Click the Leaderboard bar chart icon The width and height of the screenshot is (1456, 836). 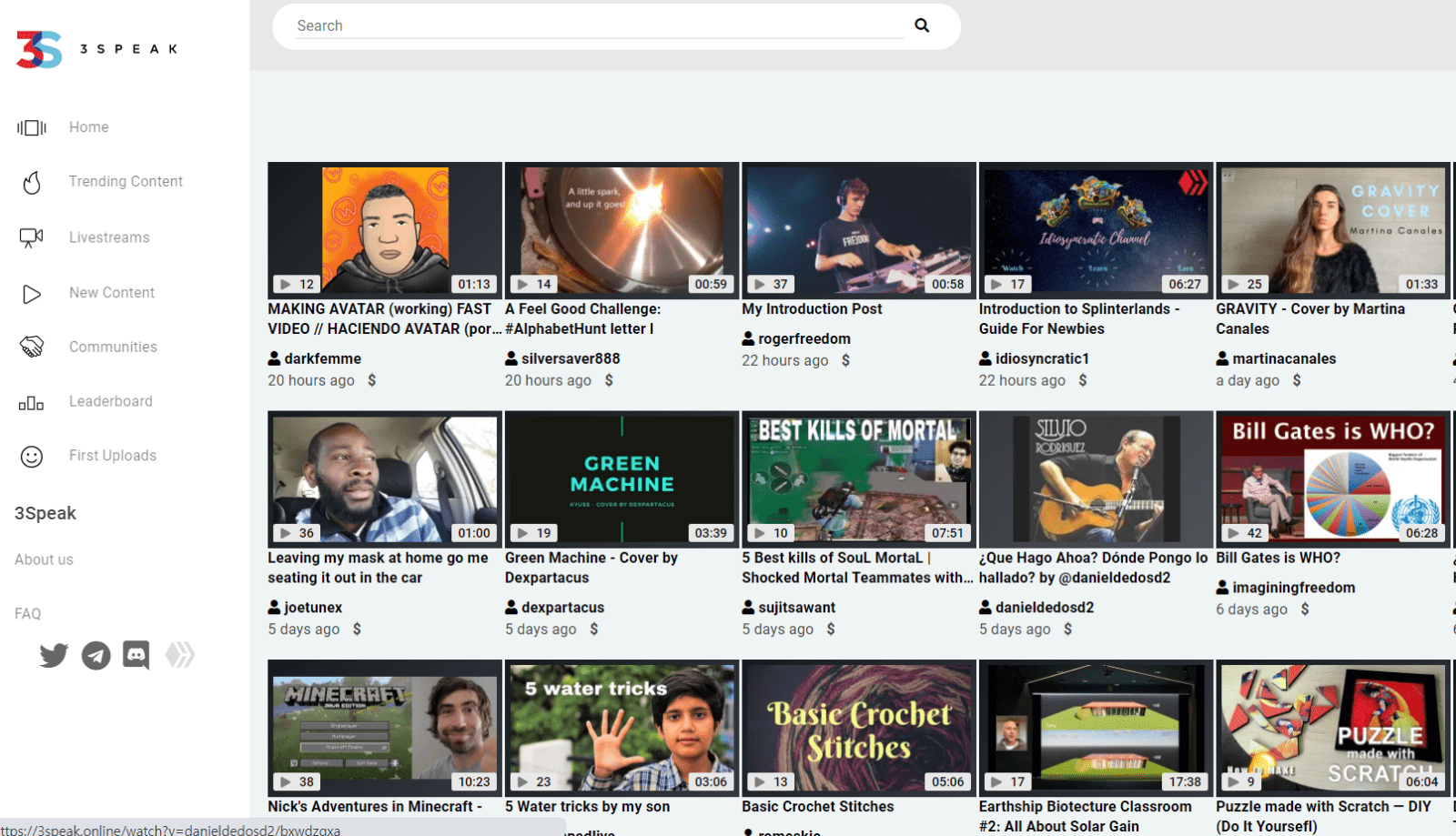point(32,403)
